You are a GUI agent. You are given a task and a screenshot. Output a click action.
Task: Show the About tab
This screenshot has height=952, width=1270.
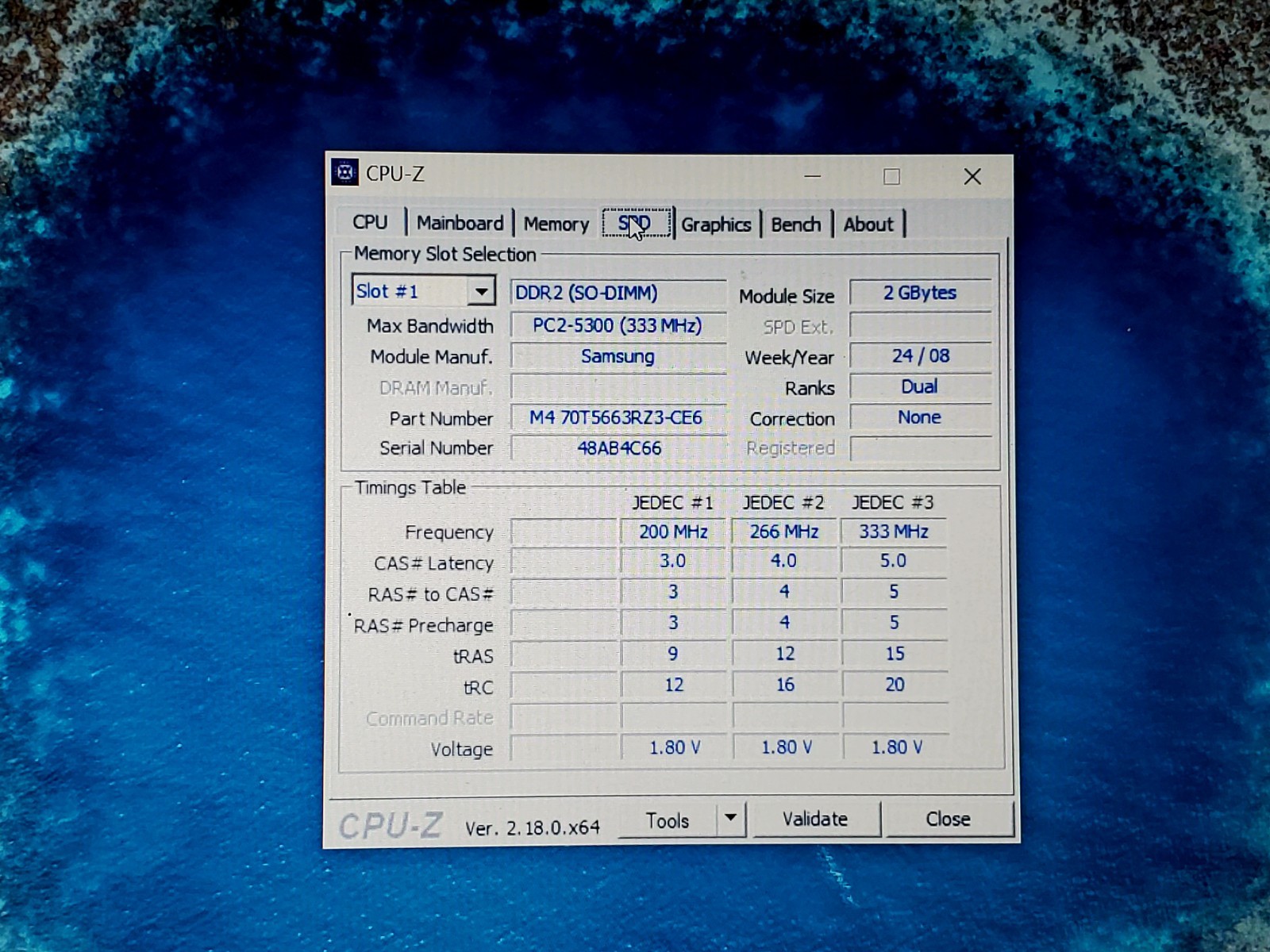868,225
